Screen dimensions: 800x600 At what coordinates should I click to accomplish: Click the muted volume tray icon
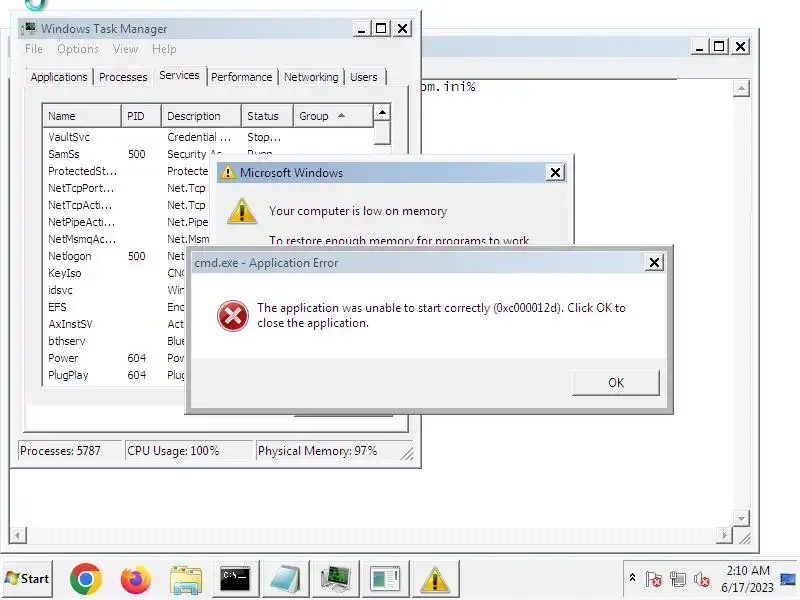pyautogui.click(x=702, y=579)
